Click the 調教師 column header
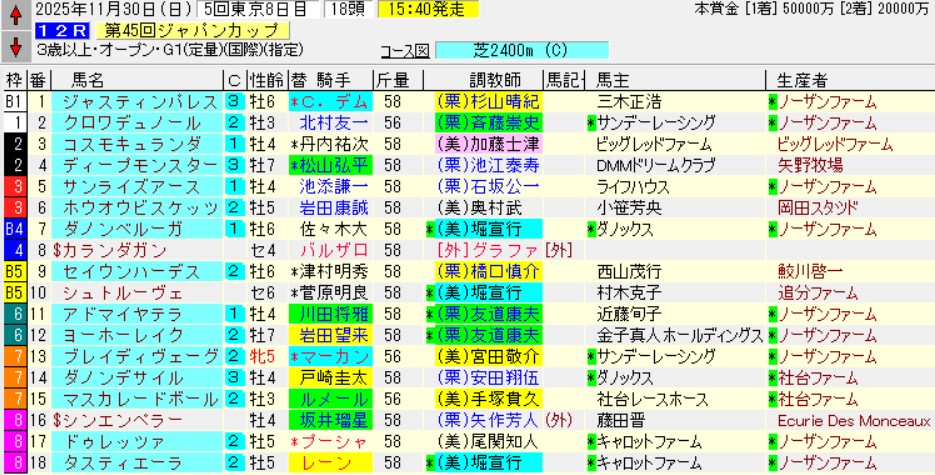The width and height of the screenshot is (935, 475). tap(490, 81)
